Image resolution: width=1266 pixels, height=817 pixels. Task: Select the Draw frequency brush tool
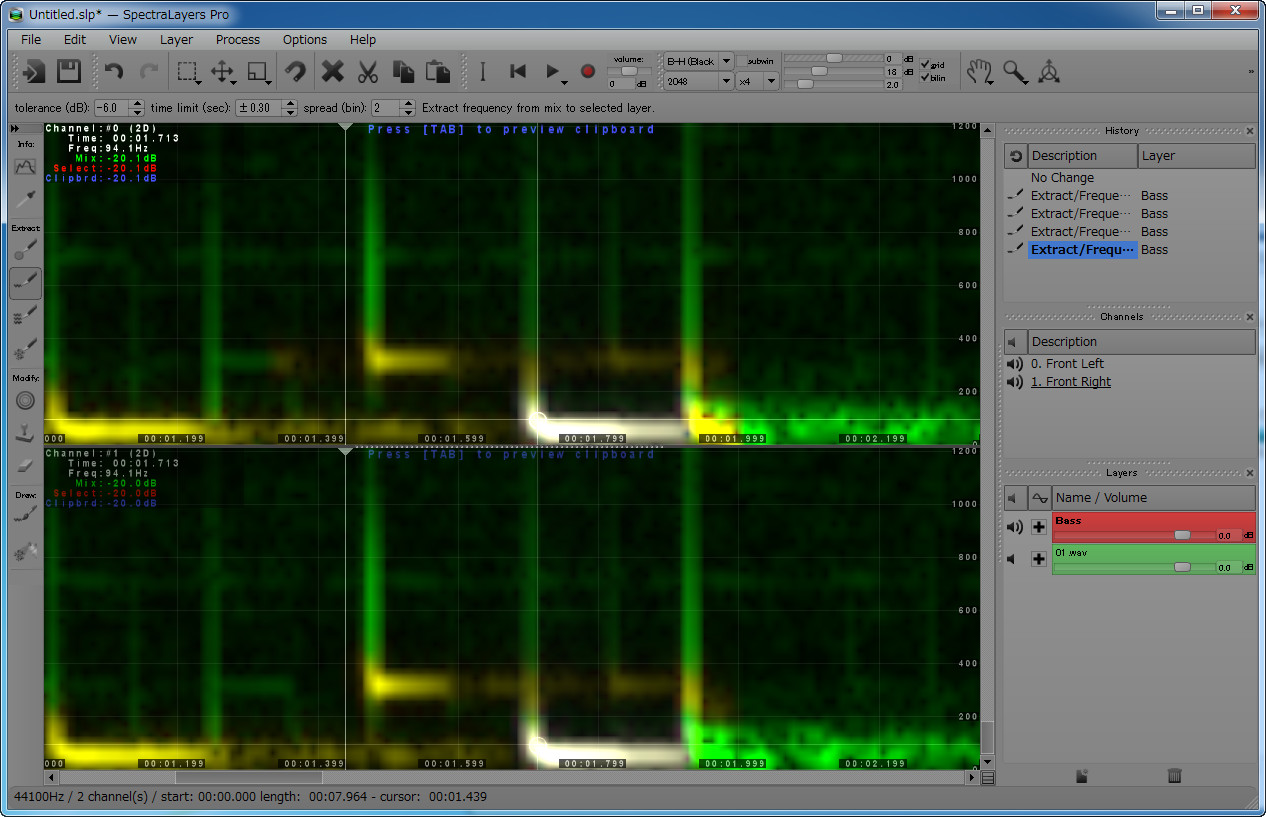point(25,516)
